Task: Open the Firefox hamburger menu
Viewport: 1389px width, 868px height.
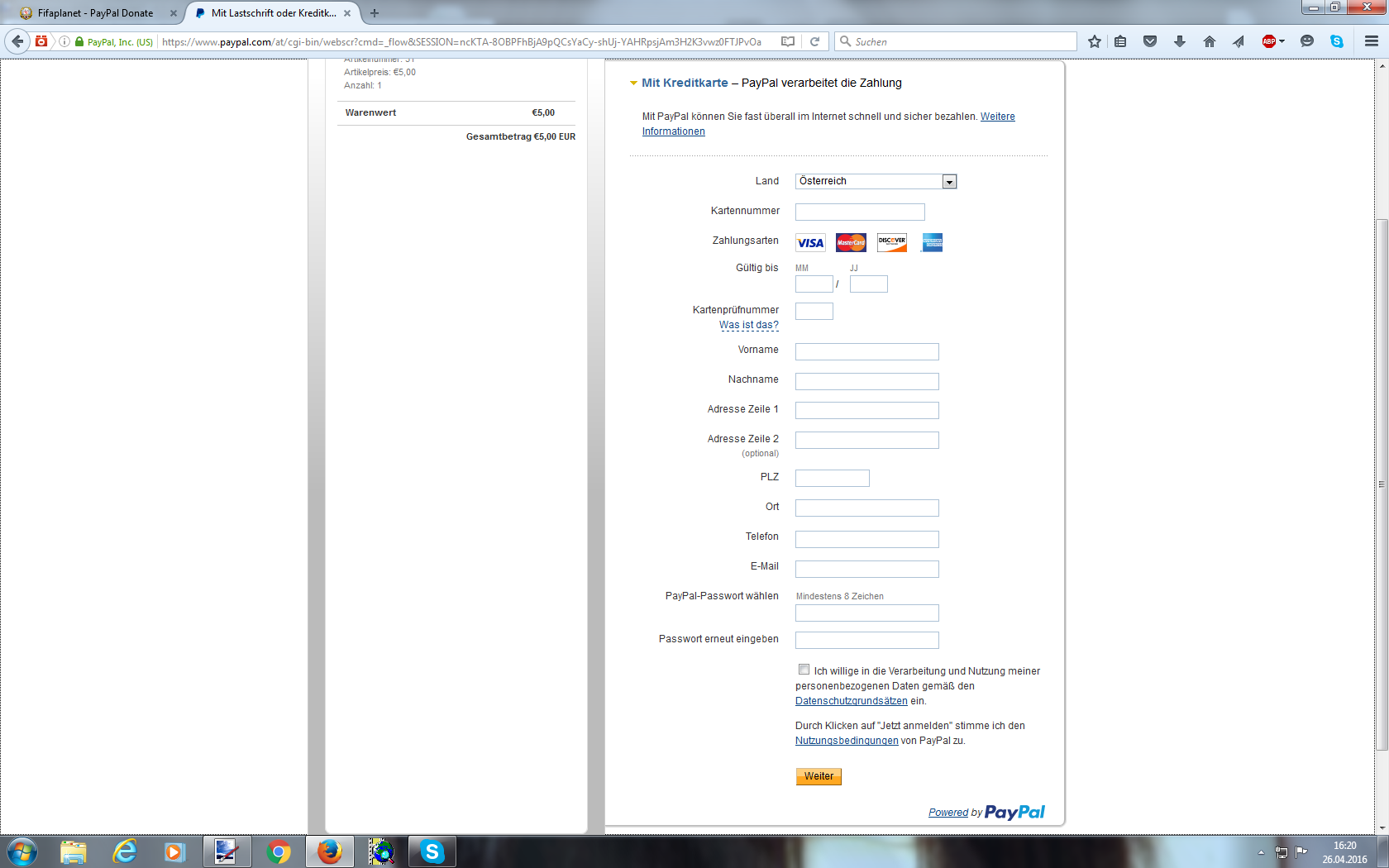Action: click(x=1372, y=41)
